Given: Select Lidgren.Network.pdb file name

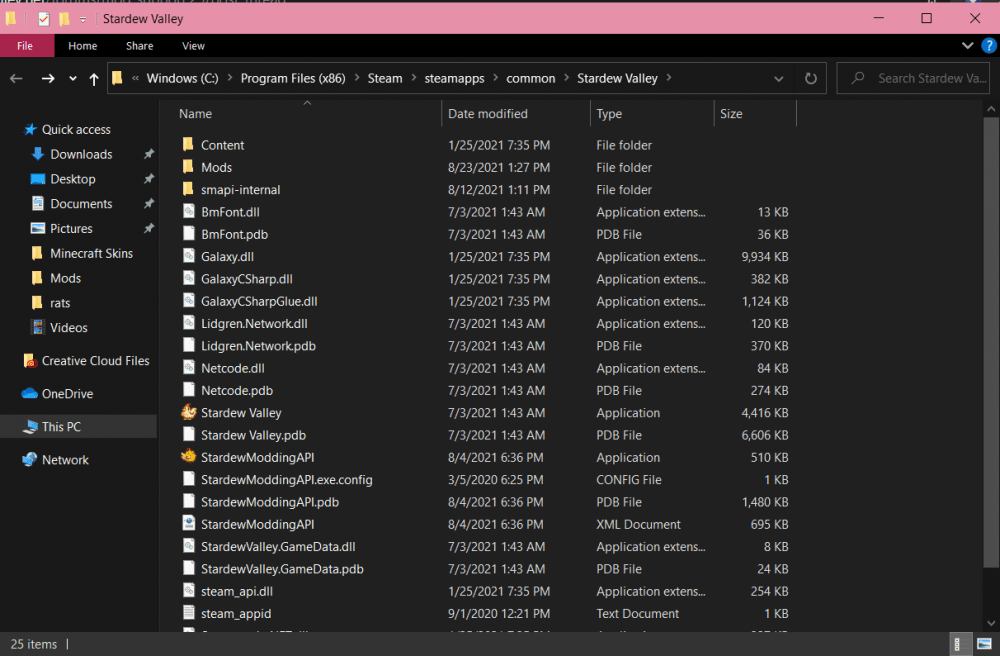Looking at the screenshot, I should tap(258, 346).
